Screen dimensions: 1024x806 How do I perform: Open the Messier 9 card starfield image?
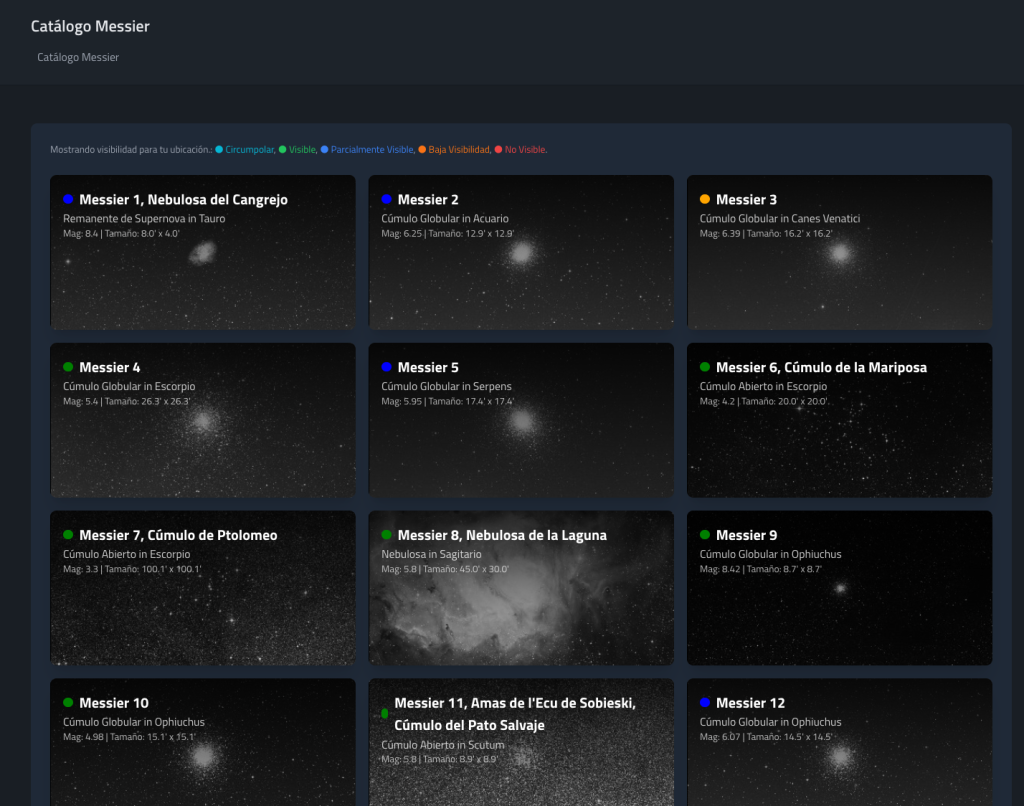click(x=840, y=588)
